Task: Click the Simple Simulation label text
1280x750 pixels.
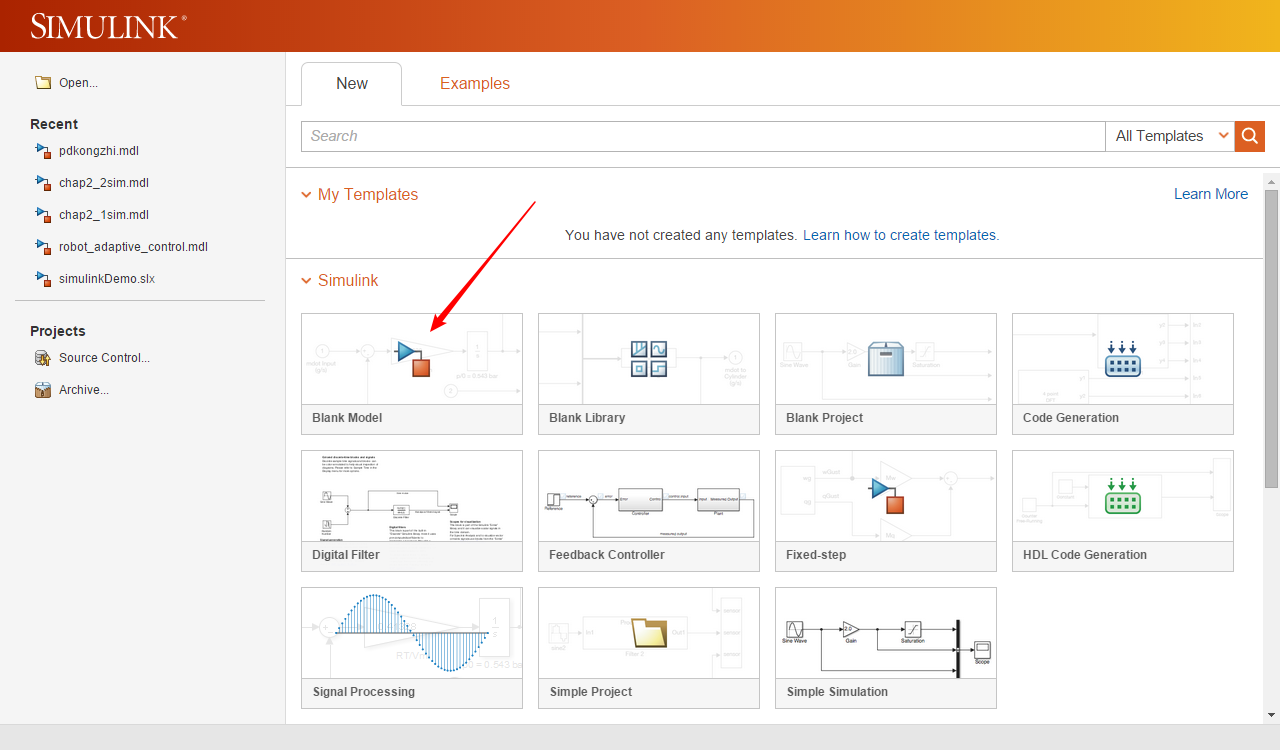Action: (837, 692)
